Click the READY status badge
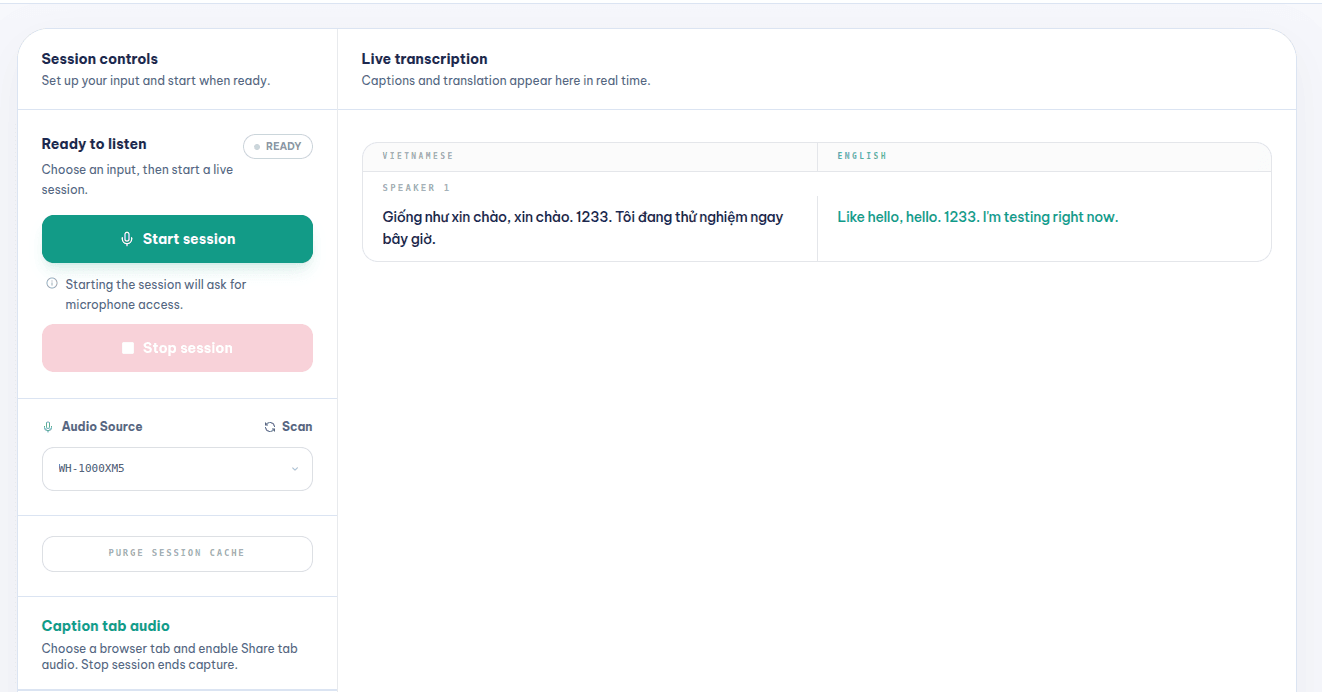The width and height of the screenshot is (1322, 692). (278, 146)
